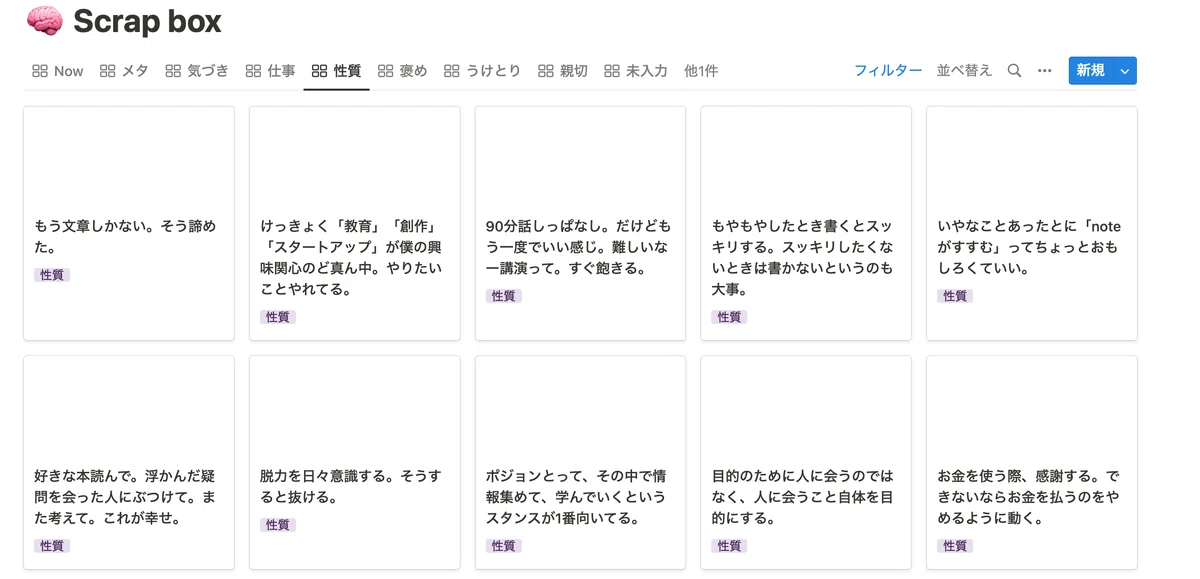Select the 親切 view tab
The image size is (1200, 579).
(x=563, y=71)
